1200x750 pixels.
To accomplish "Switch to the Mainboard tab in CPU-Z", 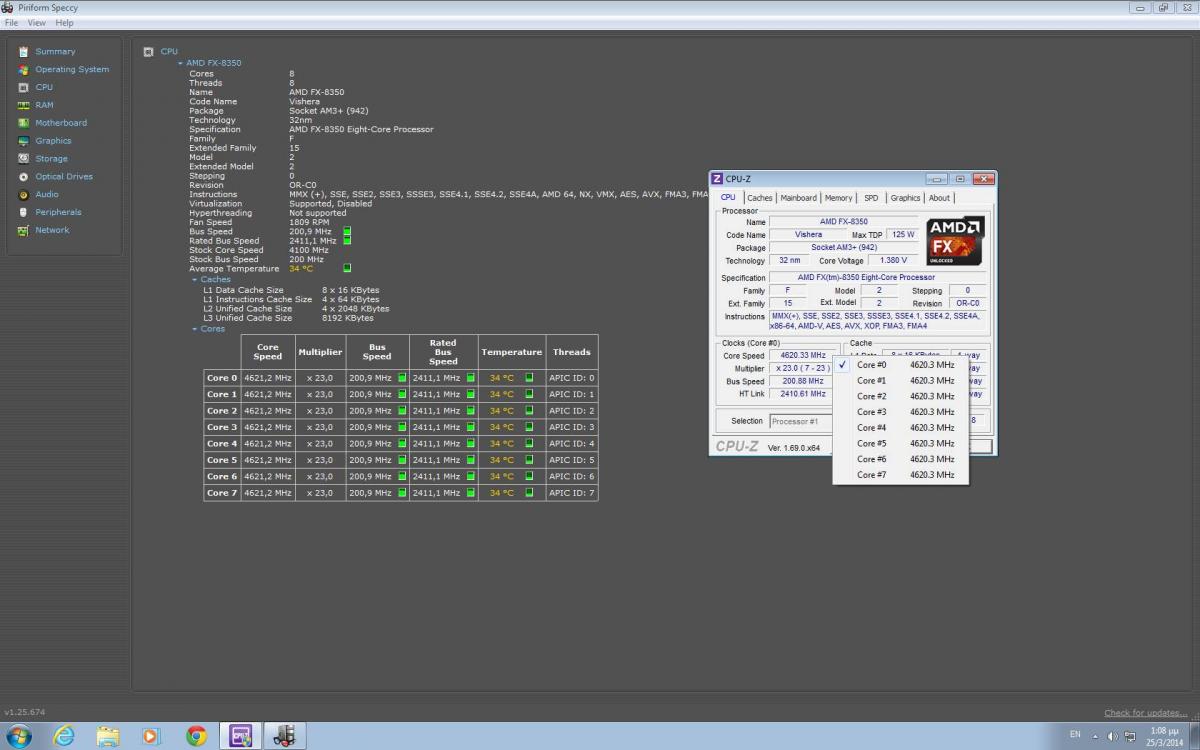I will [799, 198].
